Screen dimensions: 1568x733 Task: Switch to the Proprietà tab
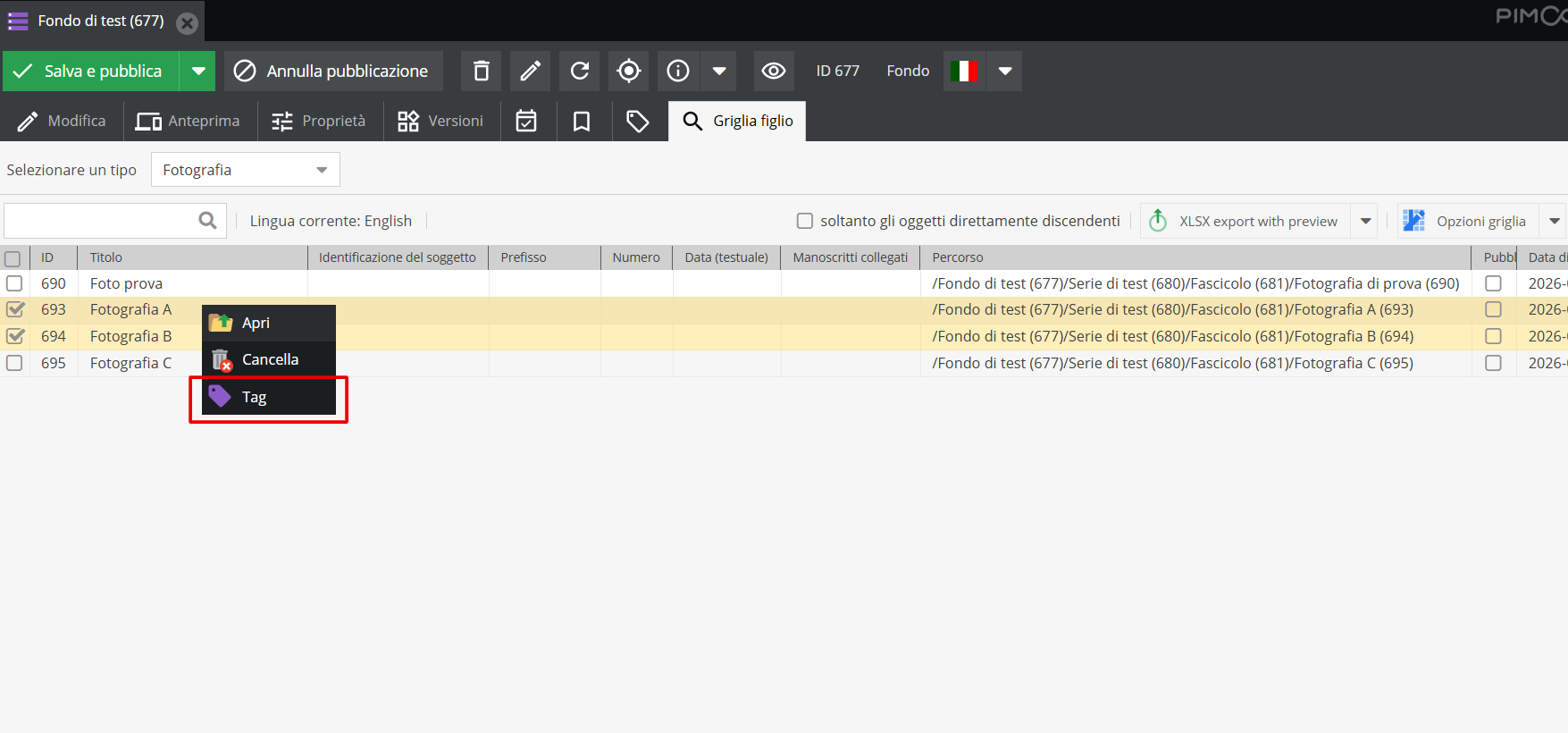320,121
